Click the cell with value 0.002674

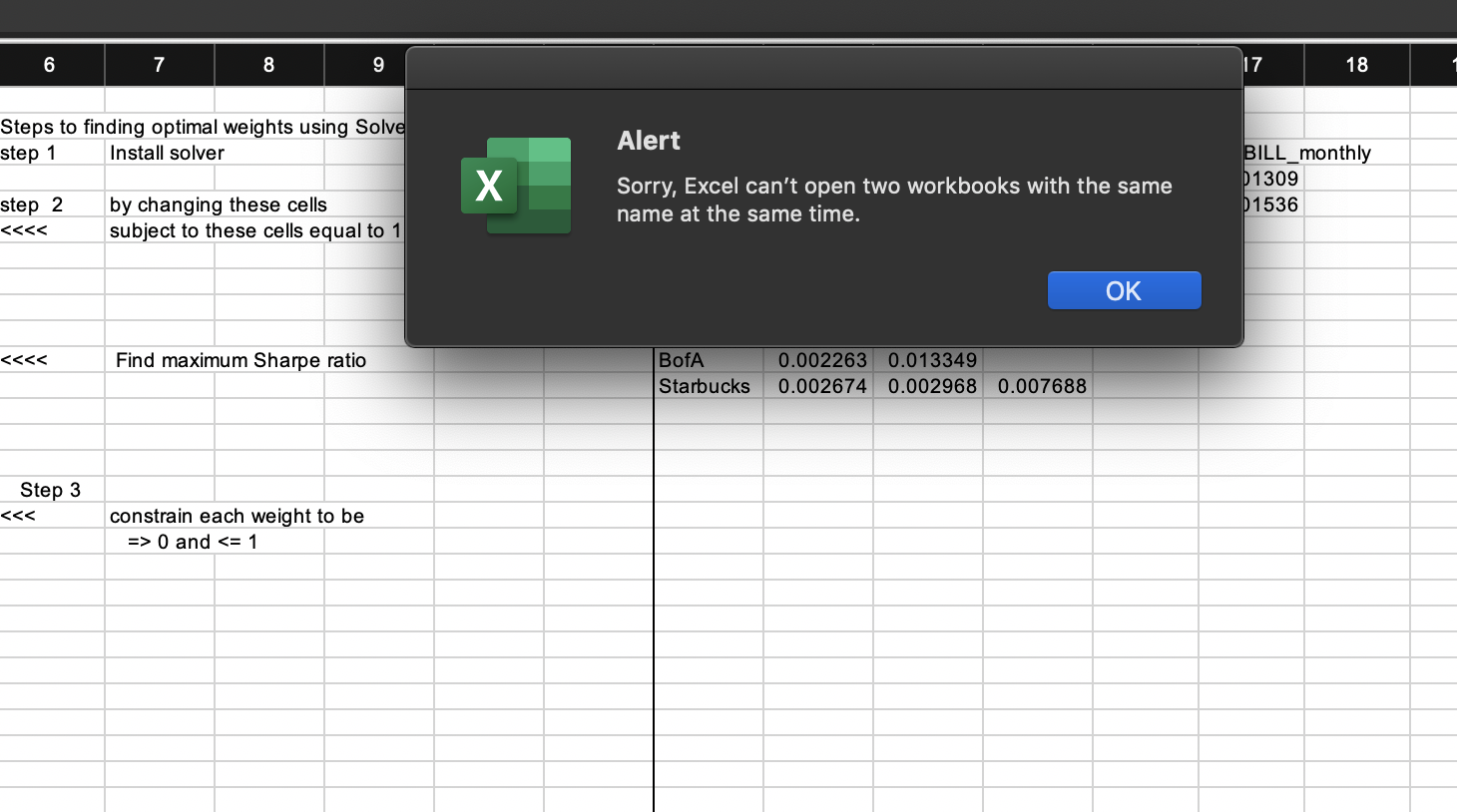point(818,386)
